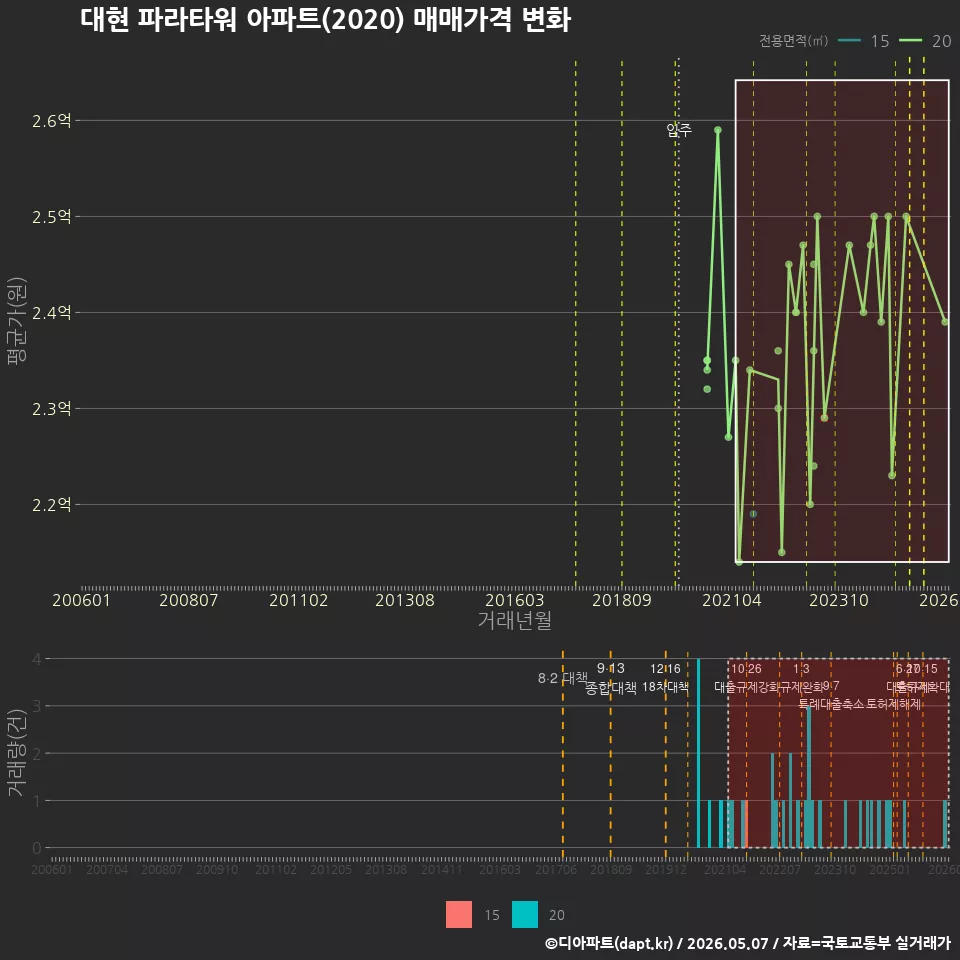Click the 201102 label on the price chart axis
Screen dimensions: 960x960
[x=298, y=600]
